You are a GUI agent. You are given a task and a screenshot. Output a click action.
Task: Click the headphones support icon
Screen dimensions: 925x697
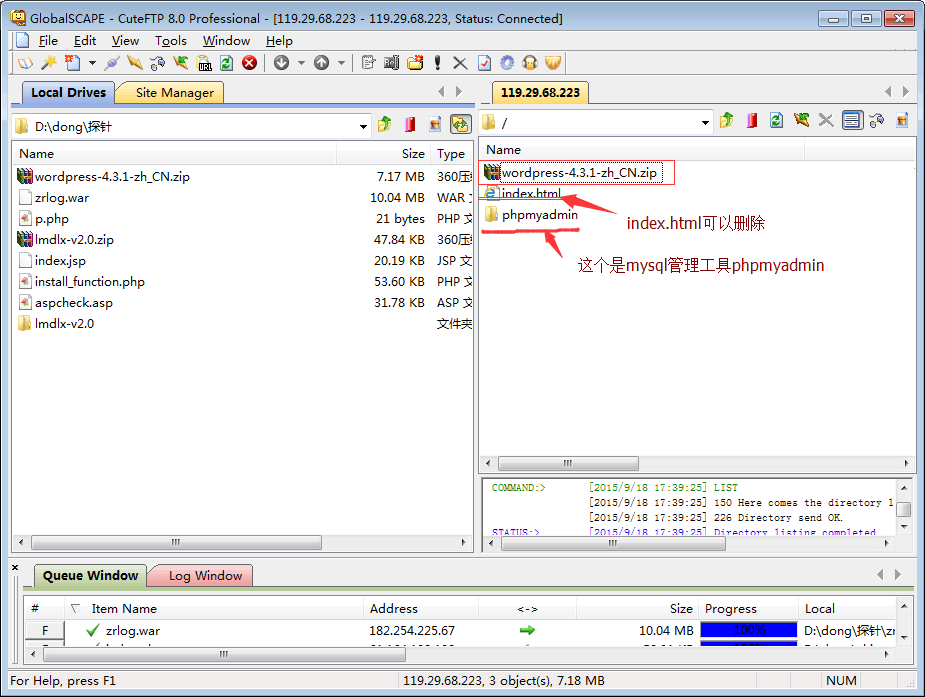pos(530,63)
